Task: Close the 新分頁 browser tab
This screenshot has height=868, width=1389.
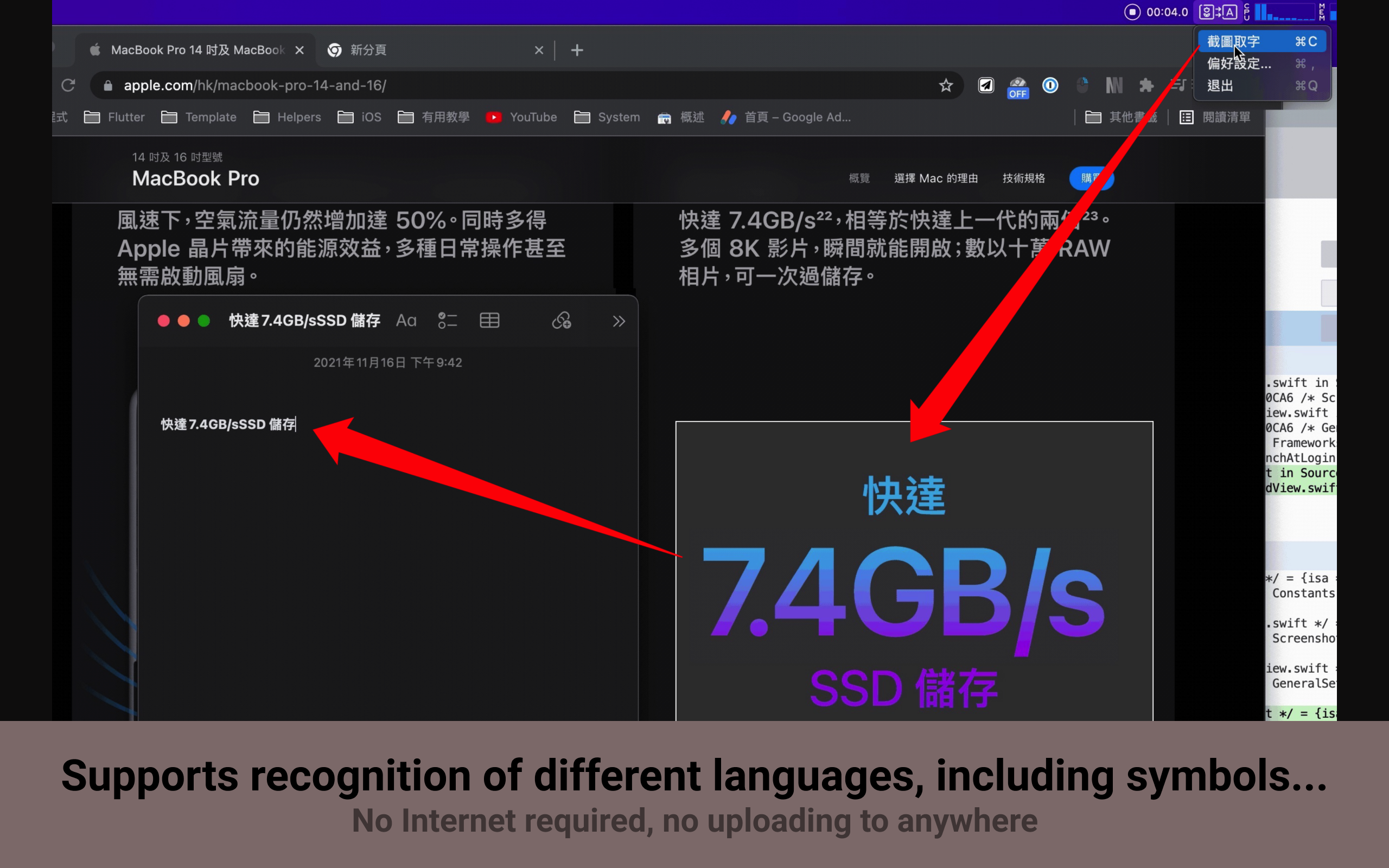Action: pos(538,50)
